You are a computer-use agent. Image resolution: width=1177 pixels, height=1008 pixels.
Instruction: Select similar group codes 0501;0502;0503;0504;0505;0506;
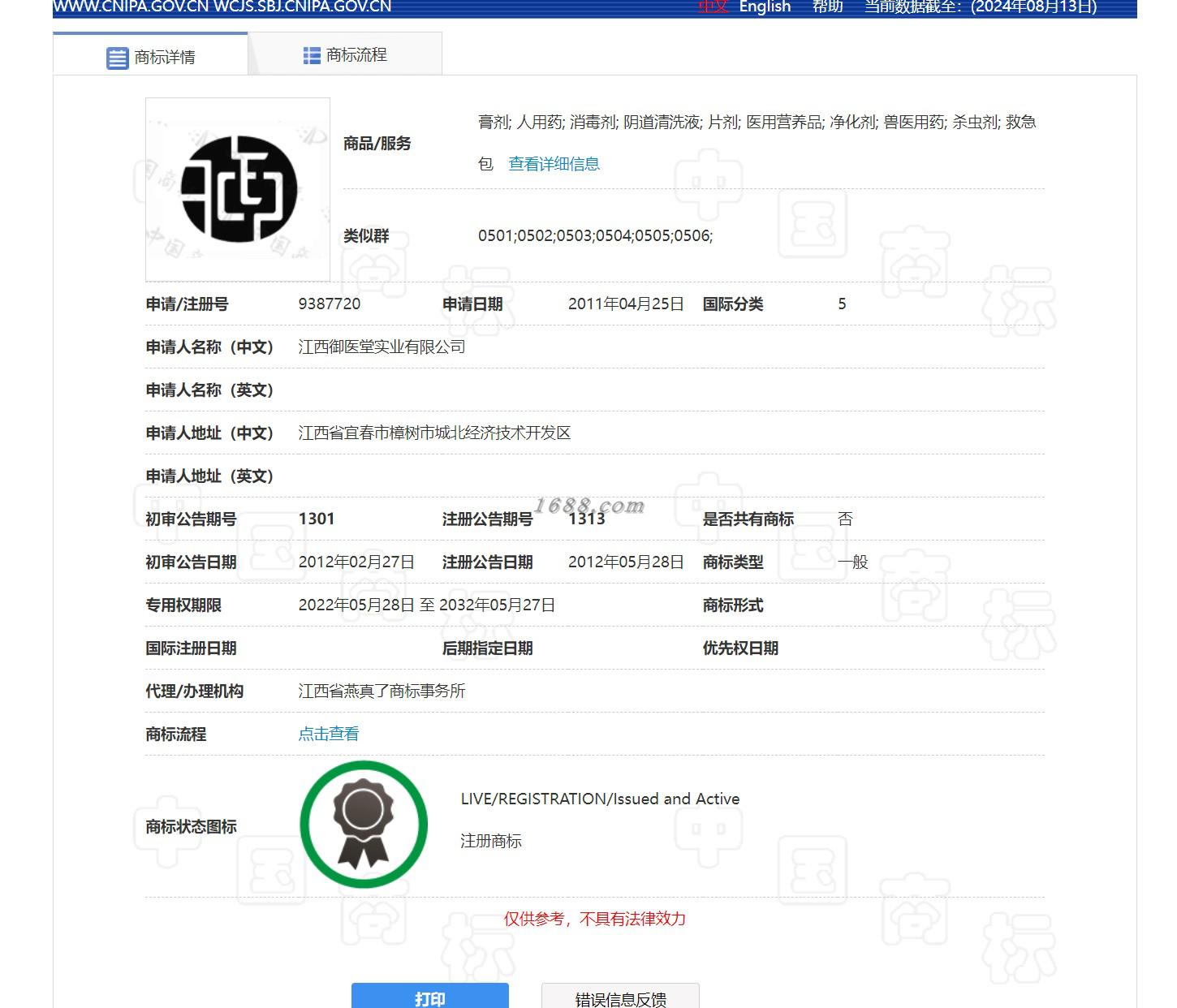click(595, 235)
